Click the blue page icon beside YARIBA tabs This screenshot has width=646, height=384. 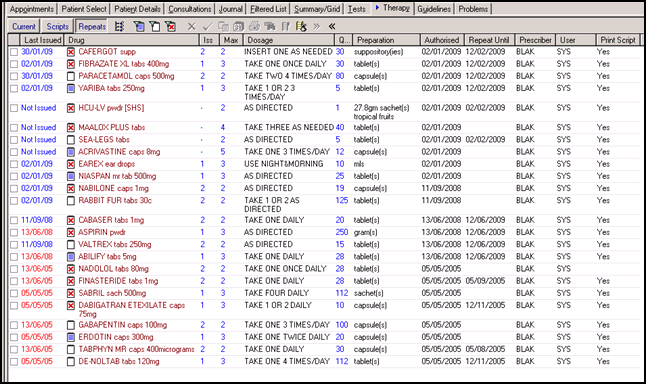click(x=71, y=88)
